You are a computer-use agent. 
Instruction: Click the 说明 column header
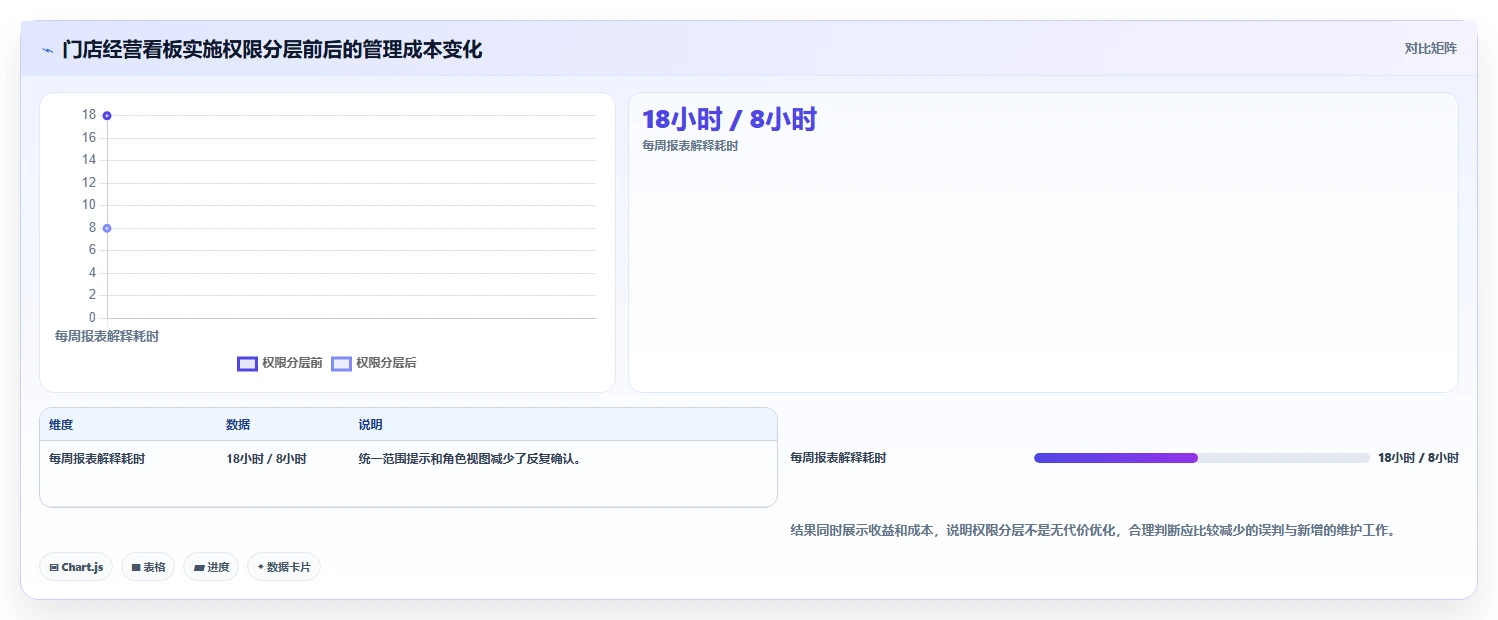370,425
